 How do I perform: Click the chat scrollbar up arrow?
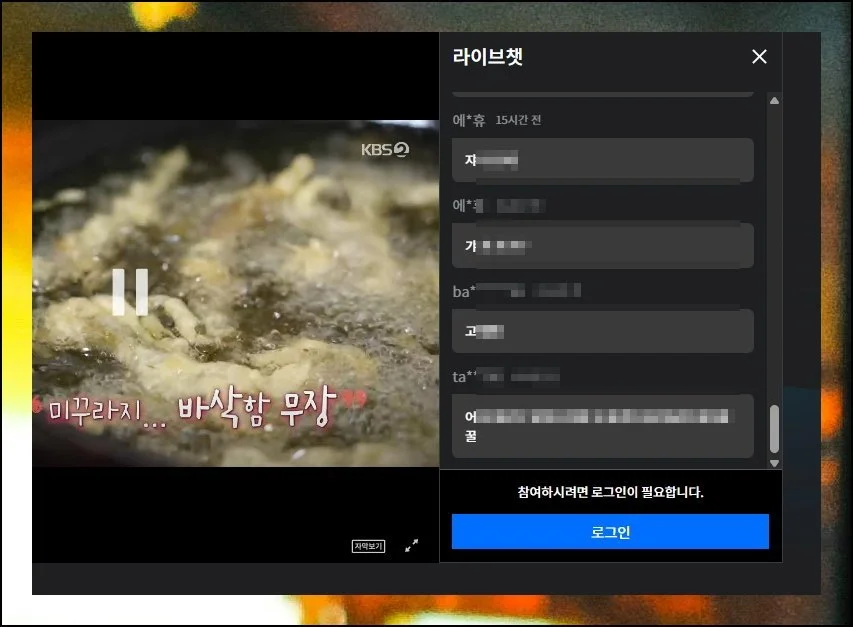tap(773, 101)
